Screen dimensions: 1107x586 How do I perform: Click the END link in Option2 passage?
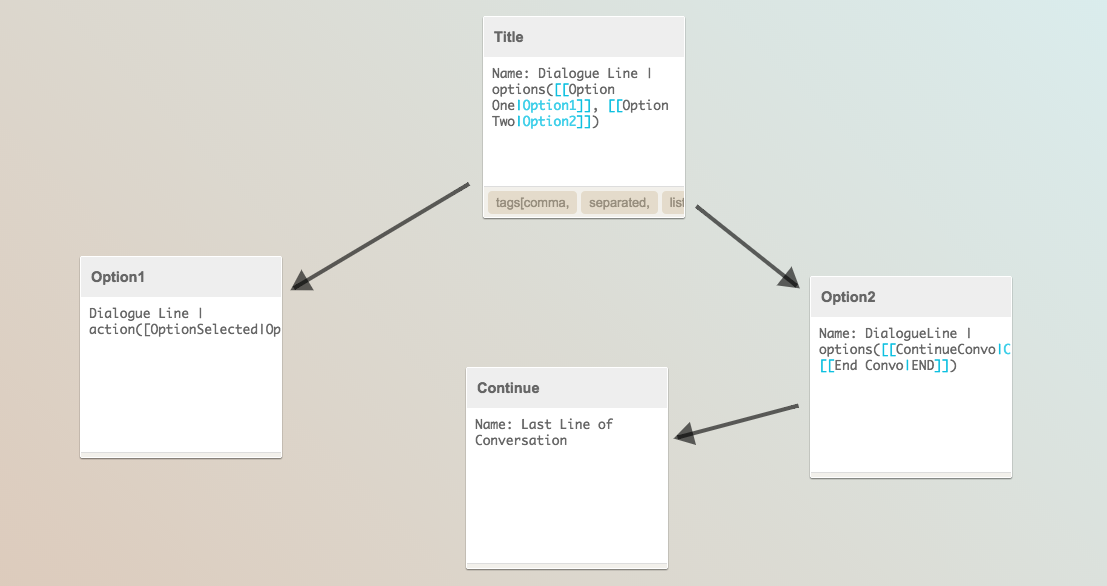(x=922, y=366)
